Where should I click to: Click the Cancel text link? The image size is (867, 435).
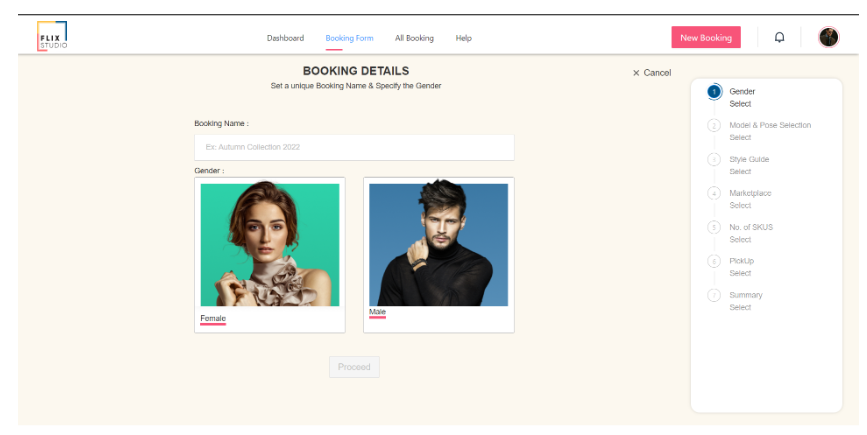coord(657,73)
